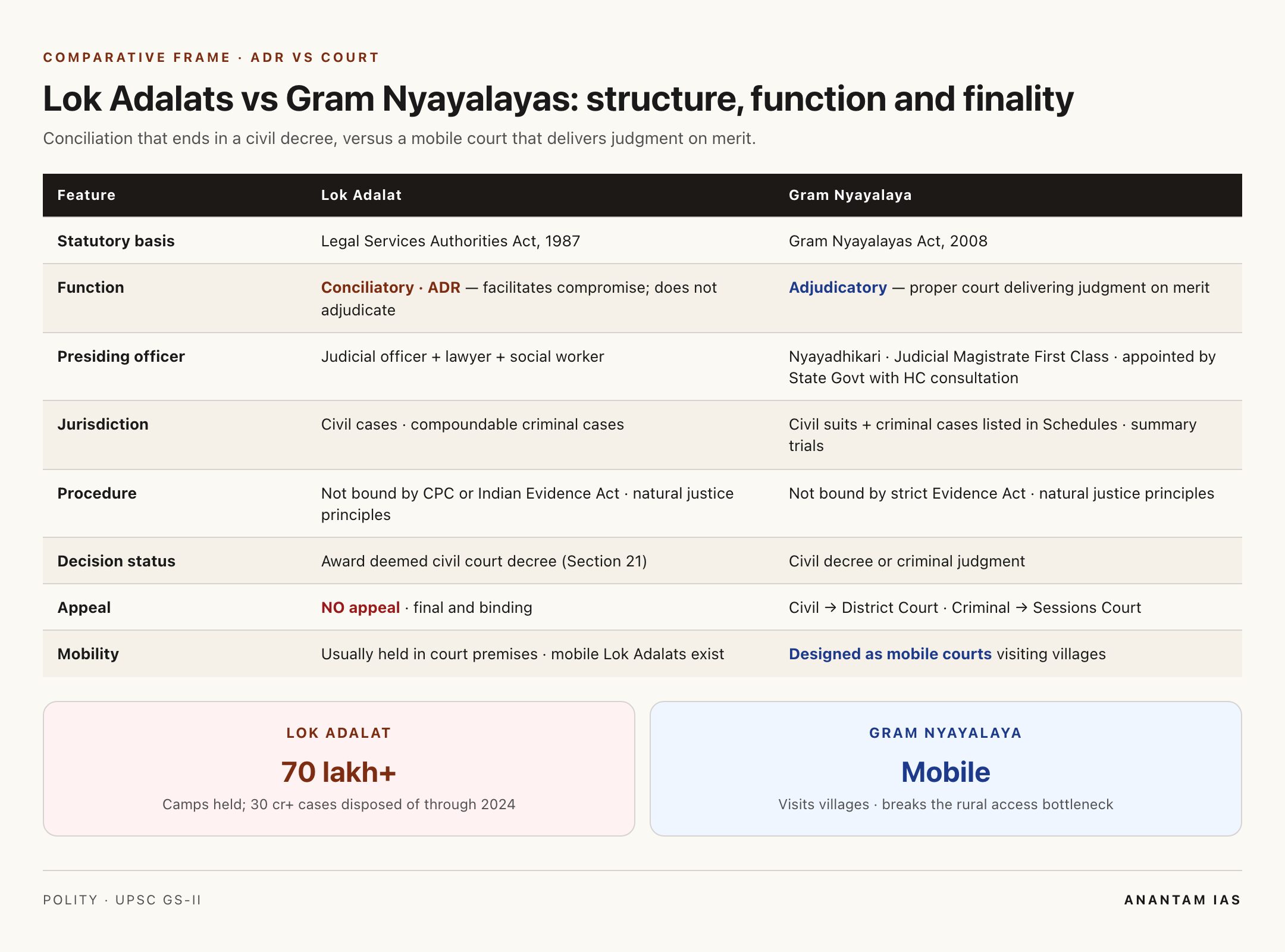Select the 'Decision status' row label
1285x952 pixels.
[x=117, y=561]
